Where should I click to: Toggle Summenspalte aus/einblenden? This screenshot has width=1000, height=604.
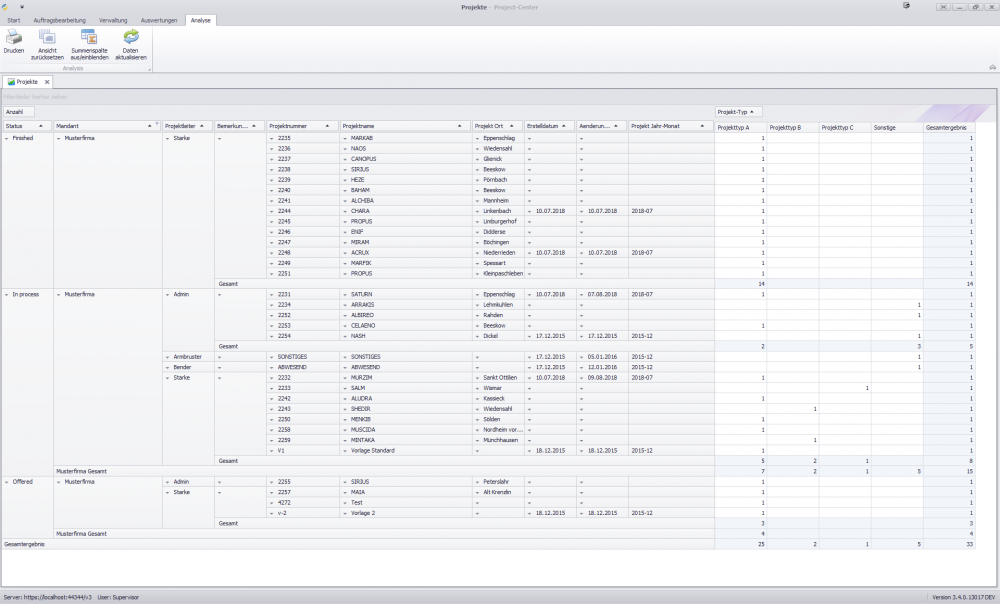point(89,37)
